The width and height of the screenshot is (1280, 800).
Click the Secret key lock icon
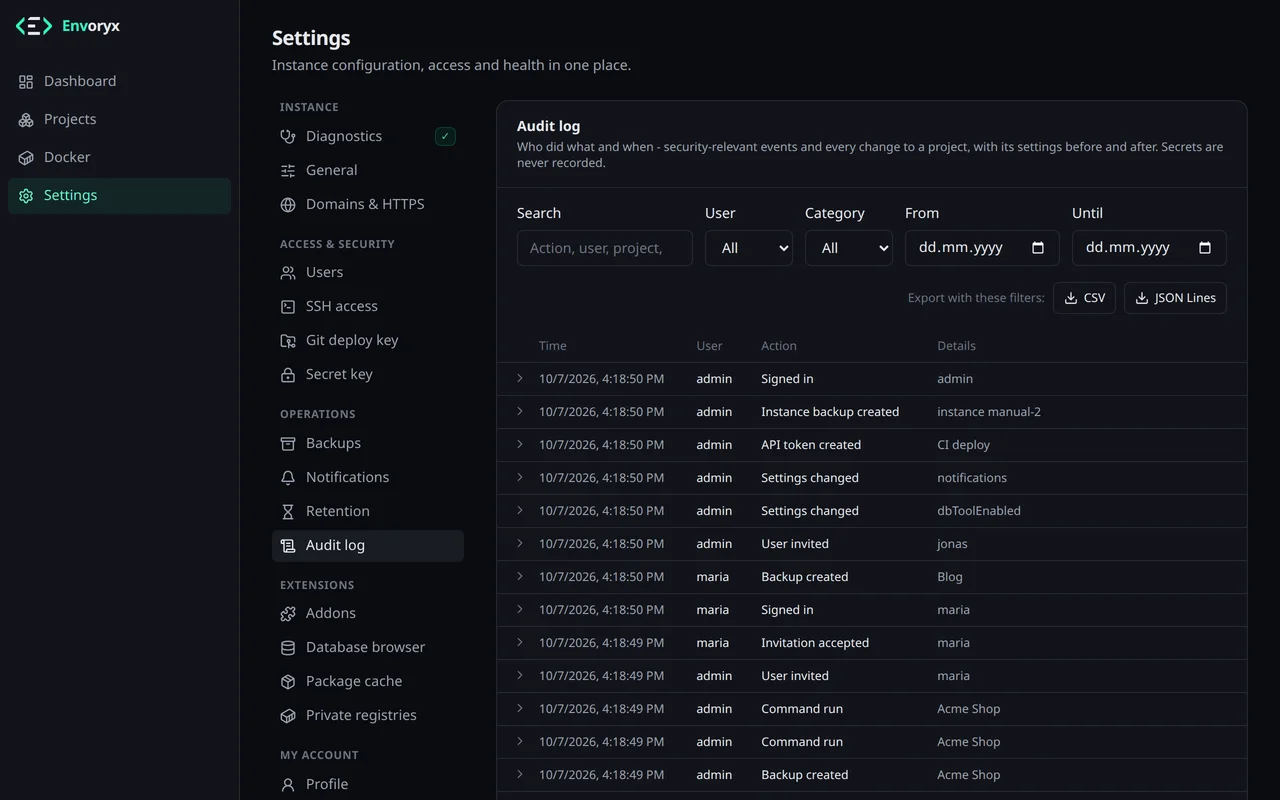tap(288, 375)
